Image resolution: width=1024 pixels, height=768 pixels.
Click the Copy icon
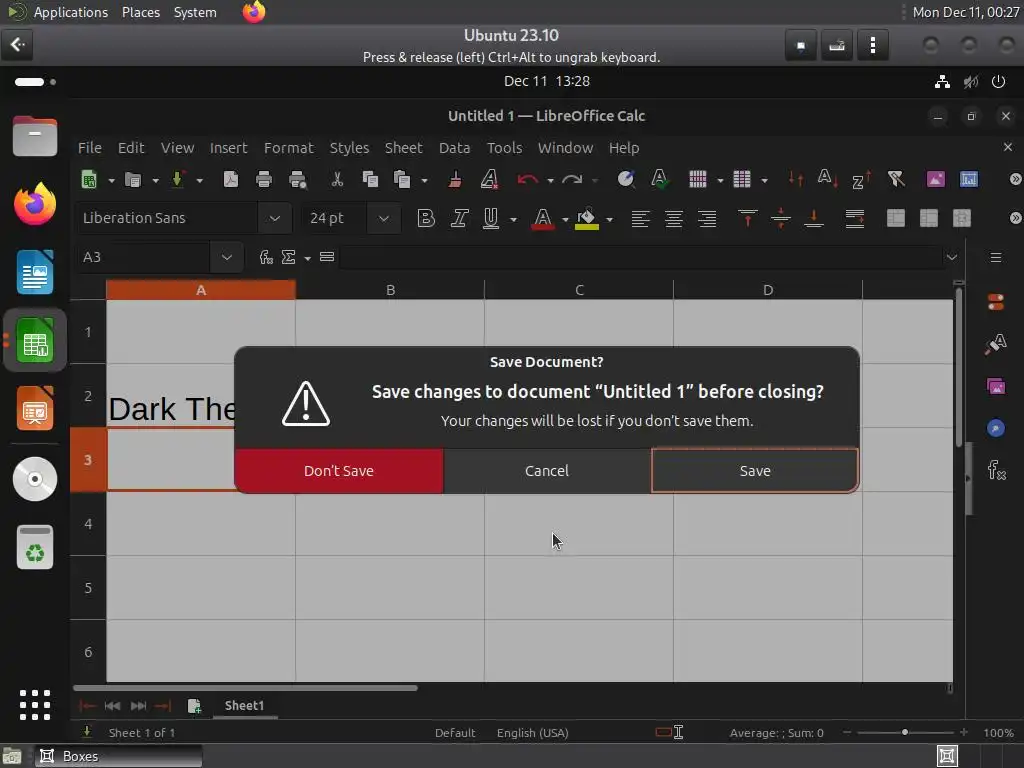pyautogui.click(x=370, y=180)
